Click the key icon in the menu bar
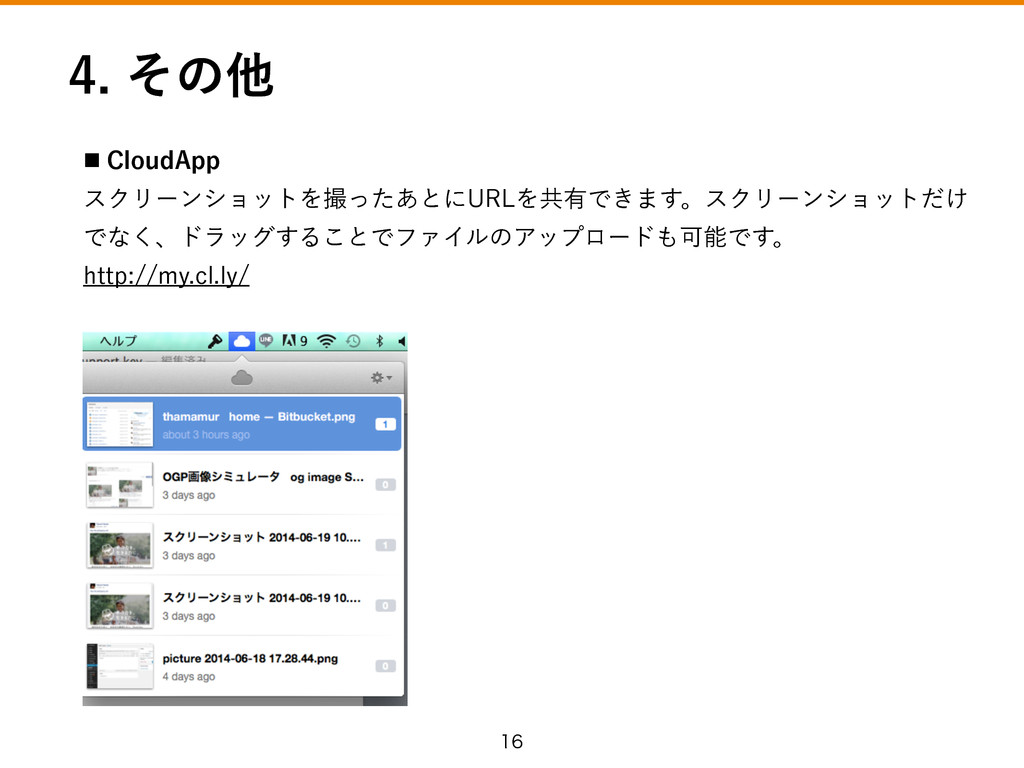 [x=215, y=341]
